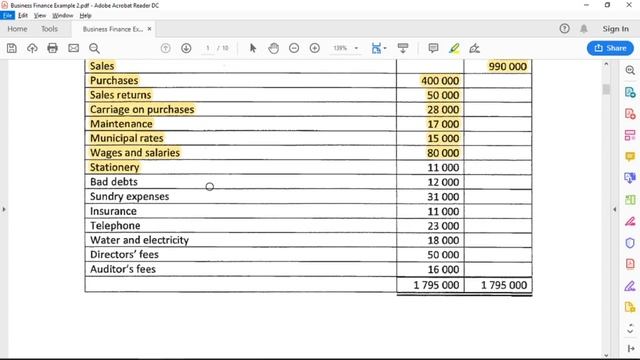Open the Edit menu
This screenshot has width=640, height=360.
[23, 16]
